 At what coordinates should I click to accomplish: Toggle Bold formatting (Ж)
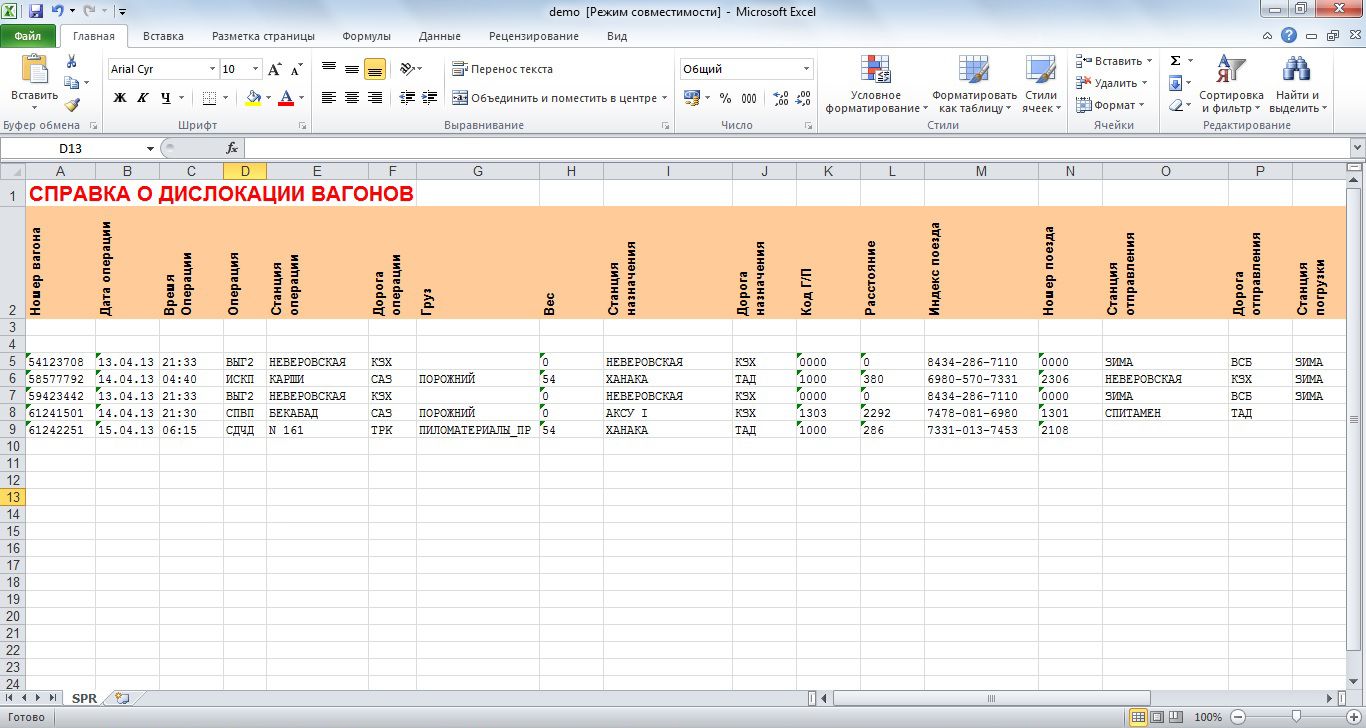[120, 98]
